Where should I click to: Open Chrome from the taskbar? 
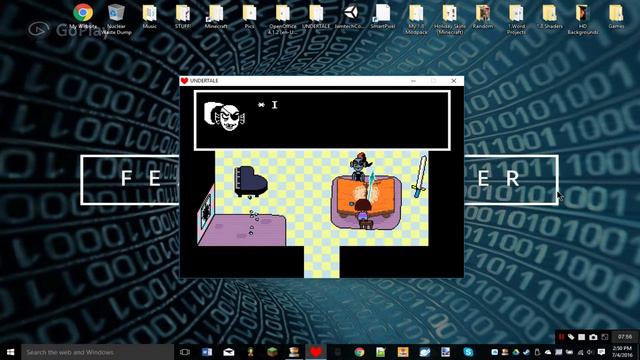tap(359, 352)
